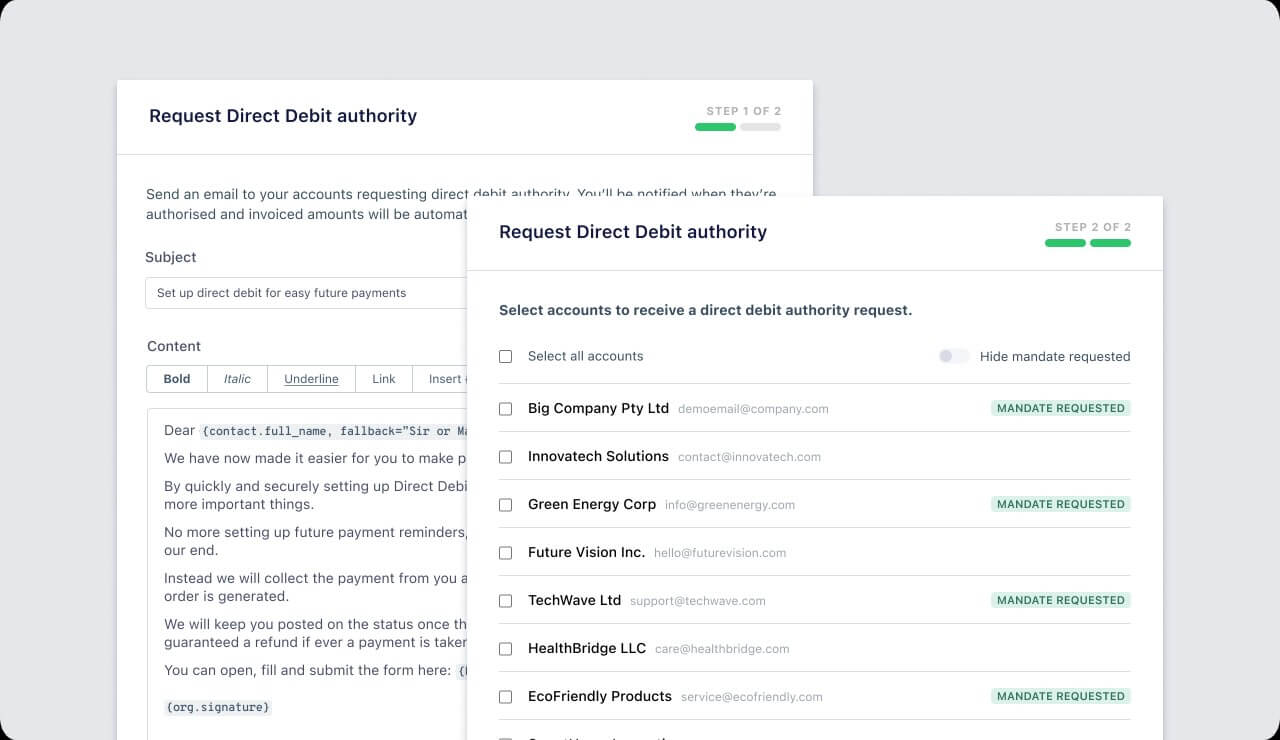Toggle the Hide mandate requested switch

coord(953,356)
